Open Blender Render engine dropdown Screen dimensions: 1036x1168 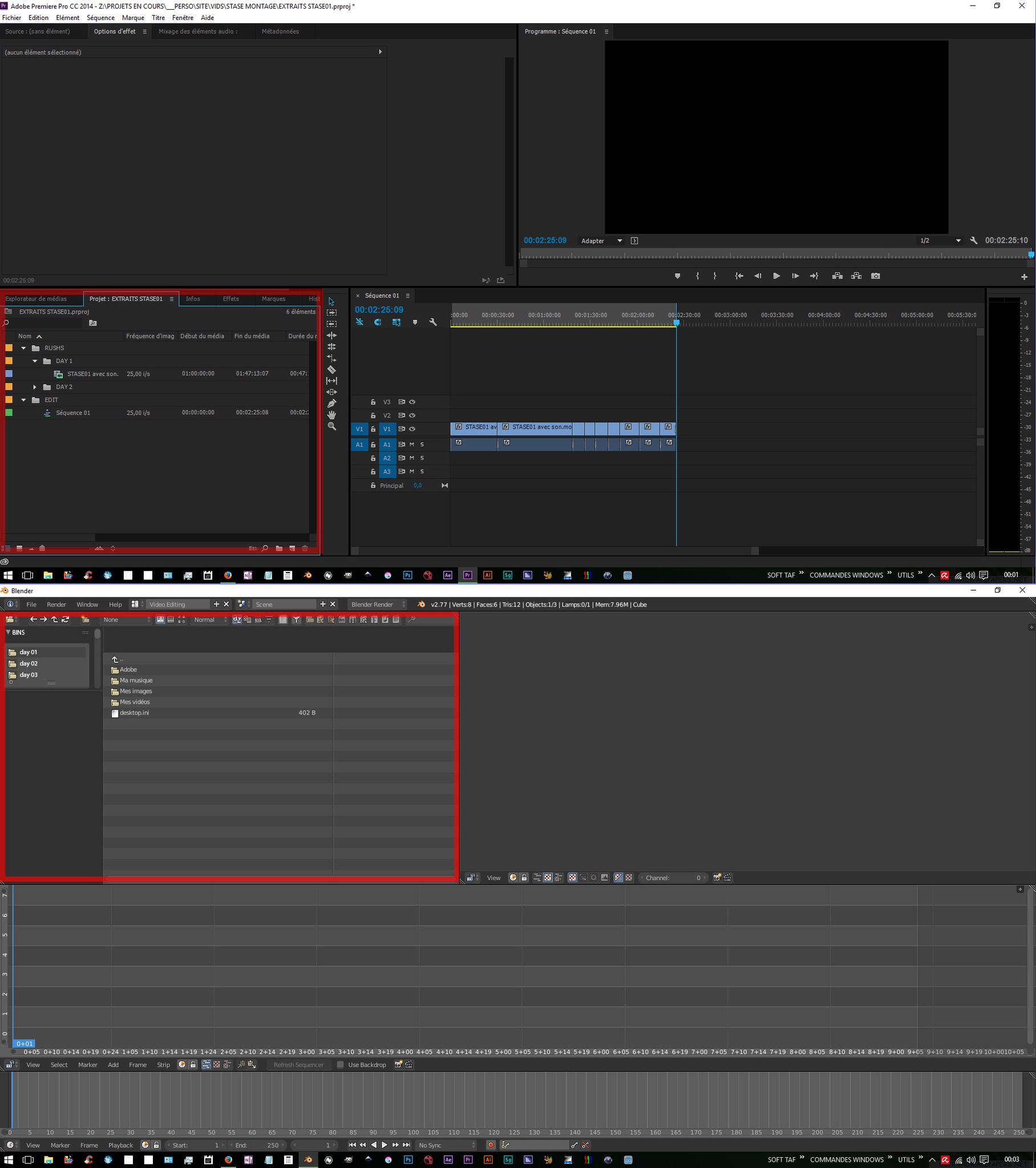pos(377,605)
